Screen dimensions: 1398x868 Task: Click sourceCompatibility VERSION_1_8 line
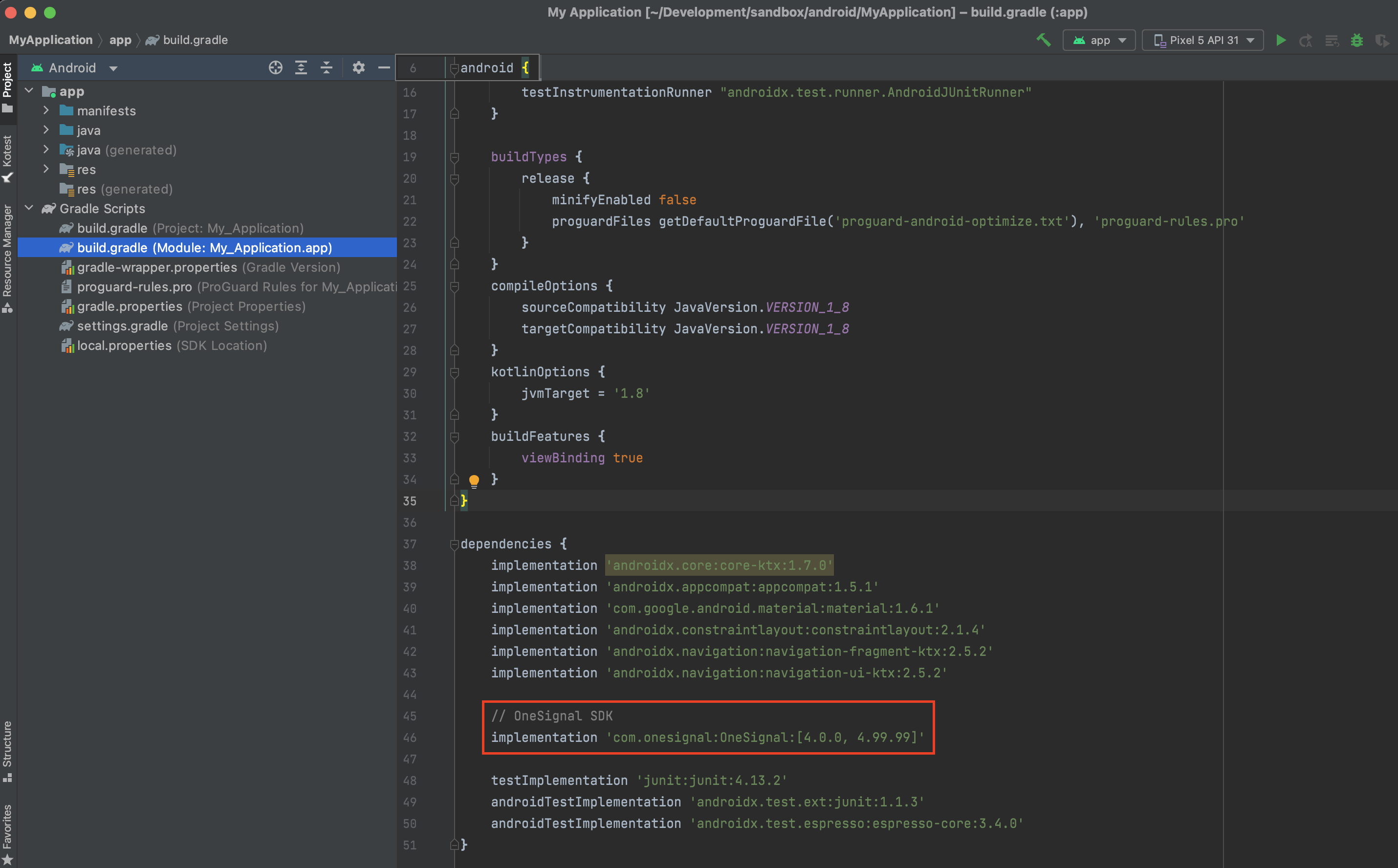coord(685,307)
